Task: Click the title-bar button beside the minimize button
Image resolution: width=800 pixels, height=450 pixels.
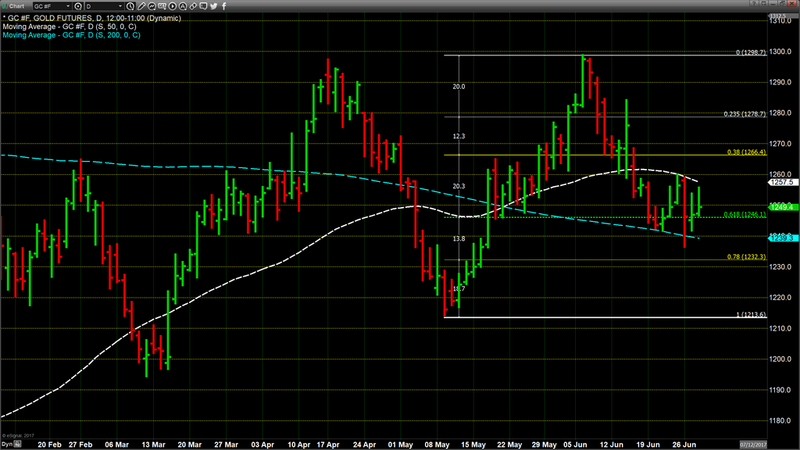Action: [x=764, y=3]
